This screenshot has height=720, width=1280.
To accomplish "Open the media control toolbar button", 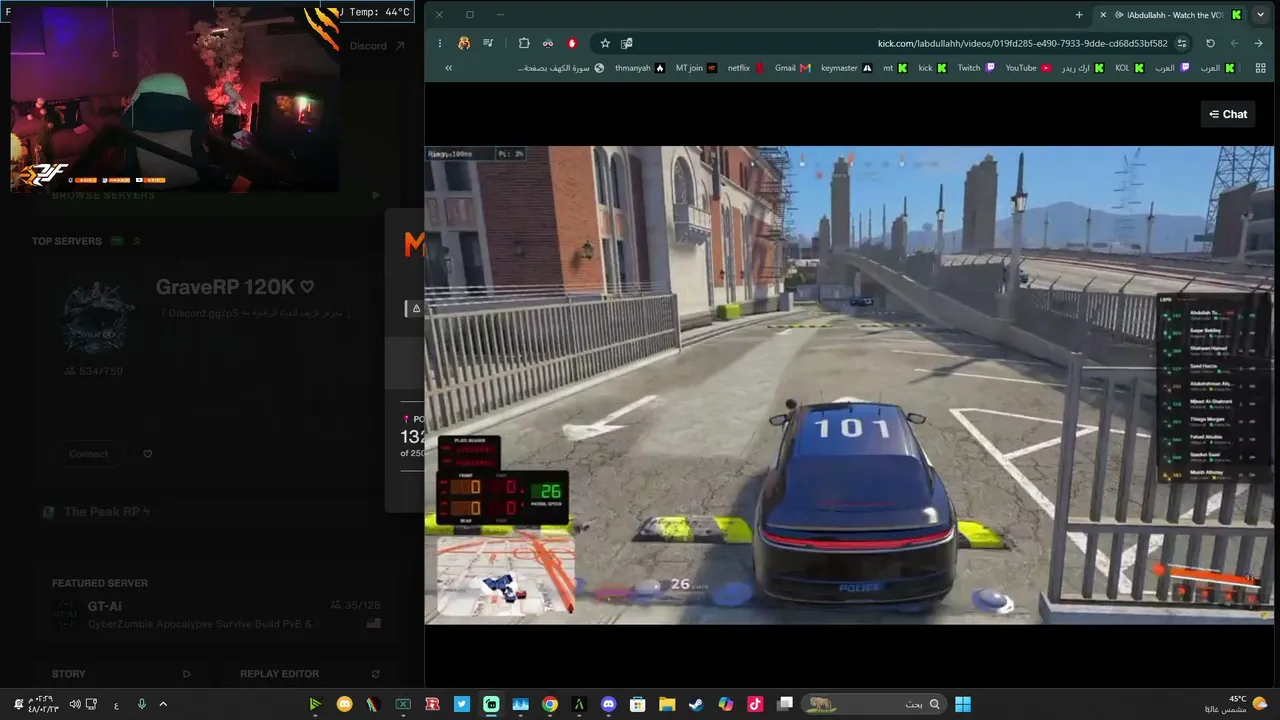I will (x=488, y=43).
